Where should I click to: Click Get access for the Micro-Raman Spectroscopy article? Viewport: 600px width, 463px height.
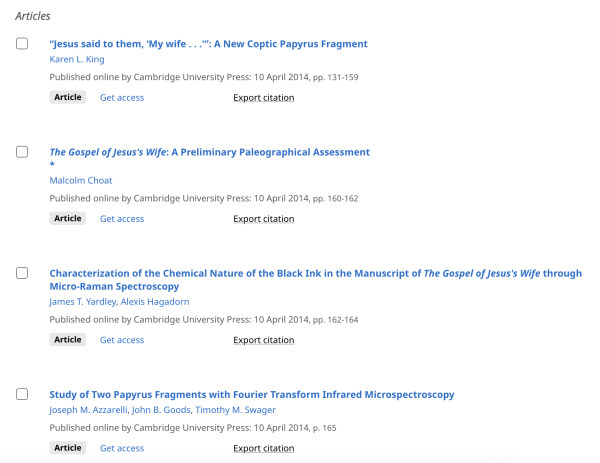[122, 340]
